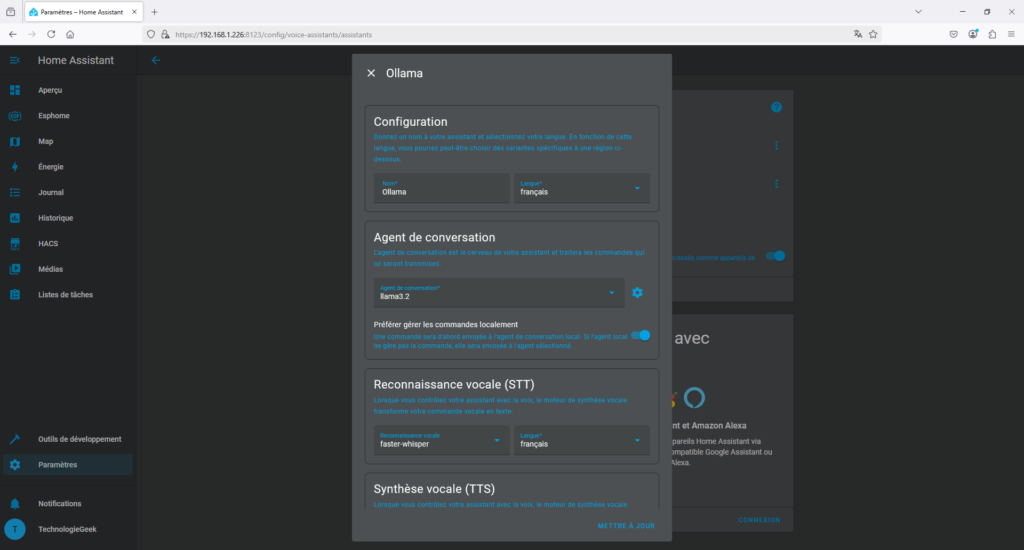Open the Map sidebar icon
The width and height of the screenshot is (1024, 550).
[x=15, y=141]
